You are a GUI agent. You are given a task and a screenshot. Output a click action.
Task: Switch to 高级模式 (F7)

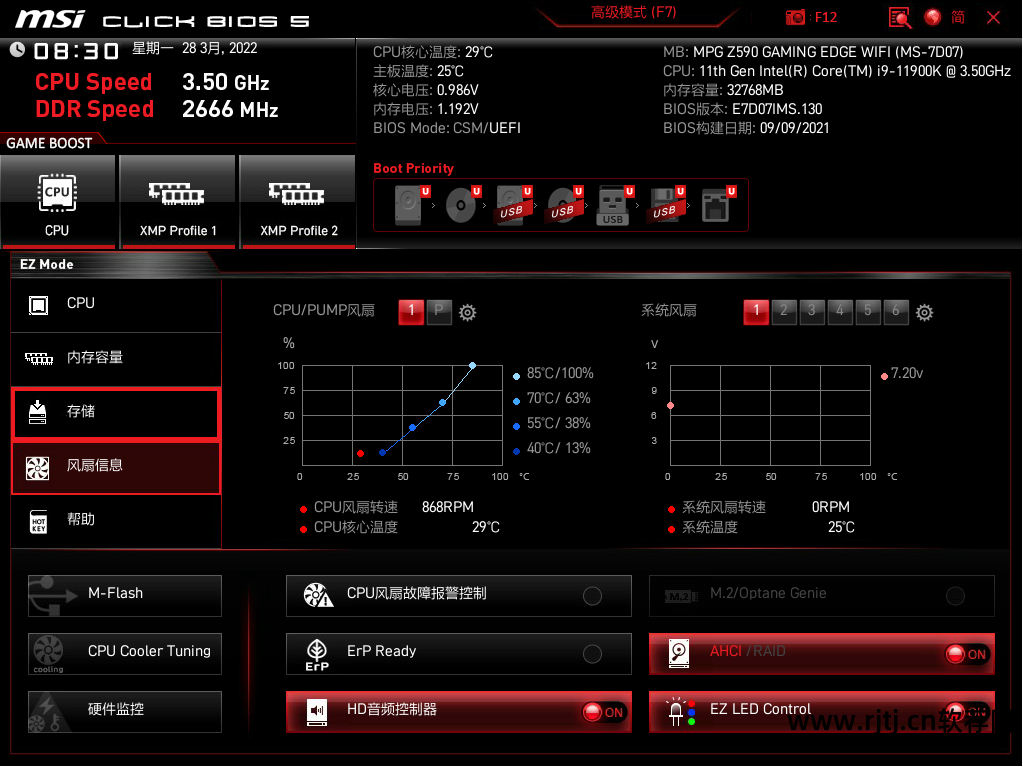click(633, 13)
